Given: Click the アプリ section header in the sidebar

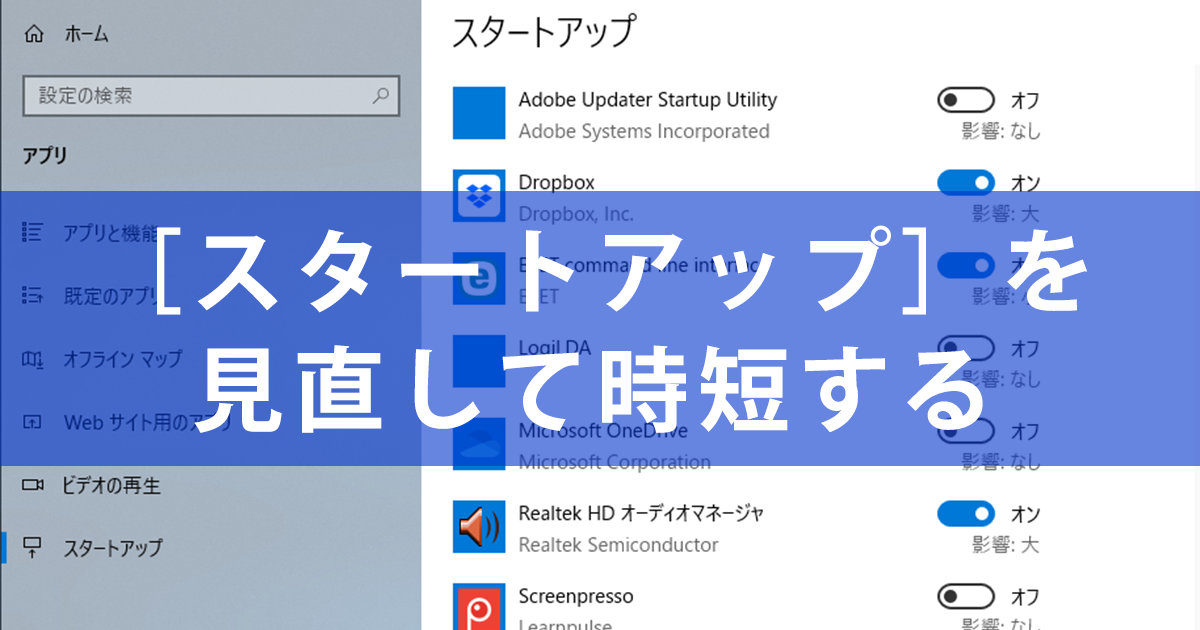Looking at the screenshot, I should click(x=45, y=155).
